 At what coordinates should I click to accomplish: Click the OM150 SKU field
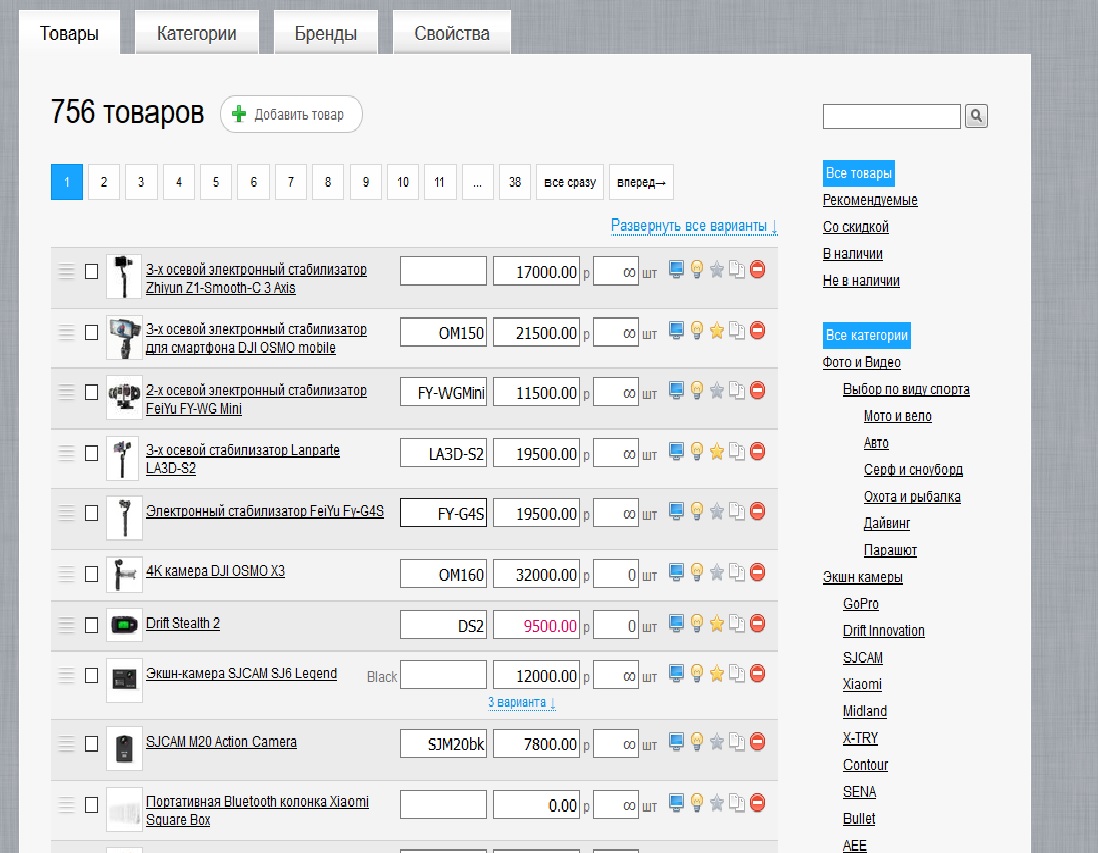click(443, 333)
